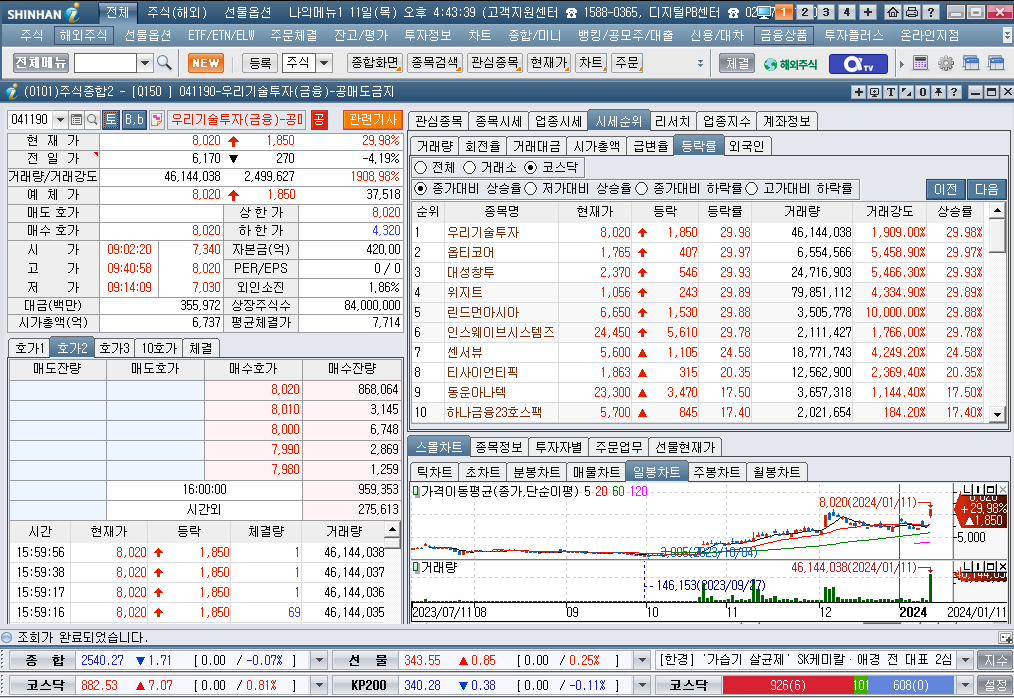Open the KP200 ticker dropdown
This screenshot has width=1014, height=698.
click(642, 685)
